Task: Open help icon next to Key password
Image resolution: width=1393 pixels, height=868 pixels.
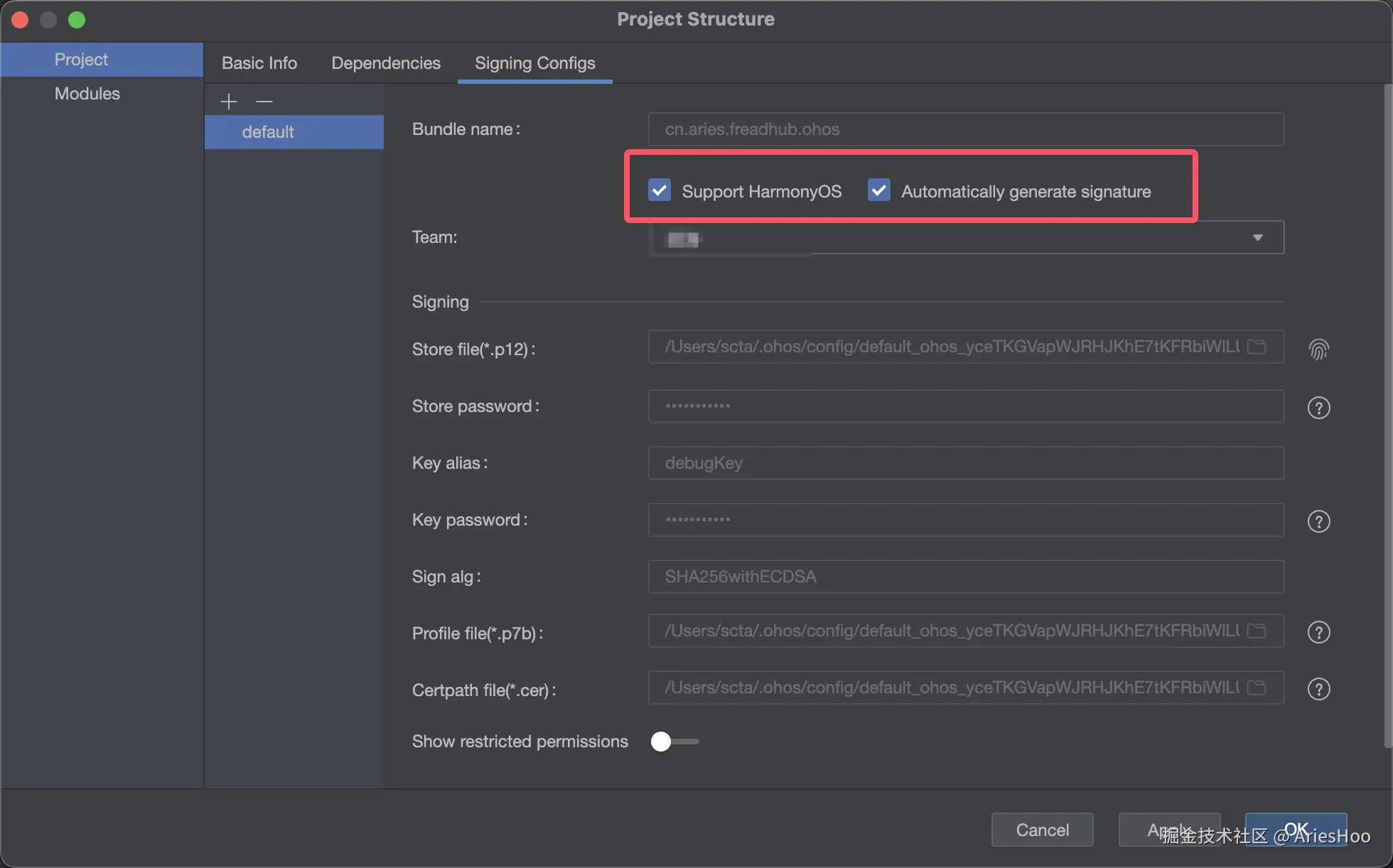Action: (x=1318, y=521)
